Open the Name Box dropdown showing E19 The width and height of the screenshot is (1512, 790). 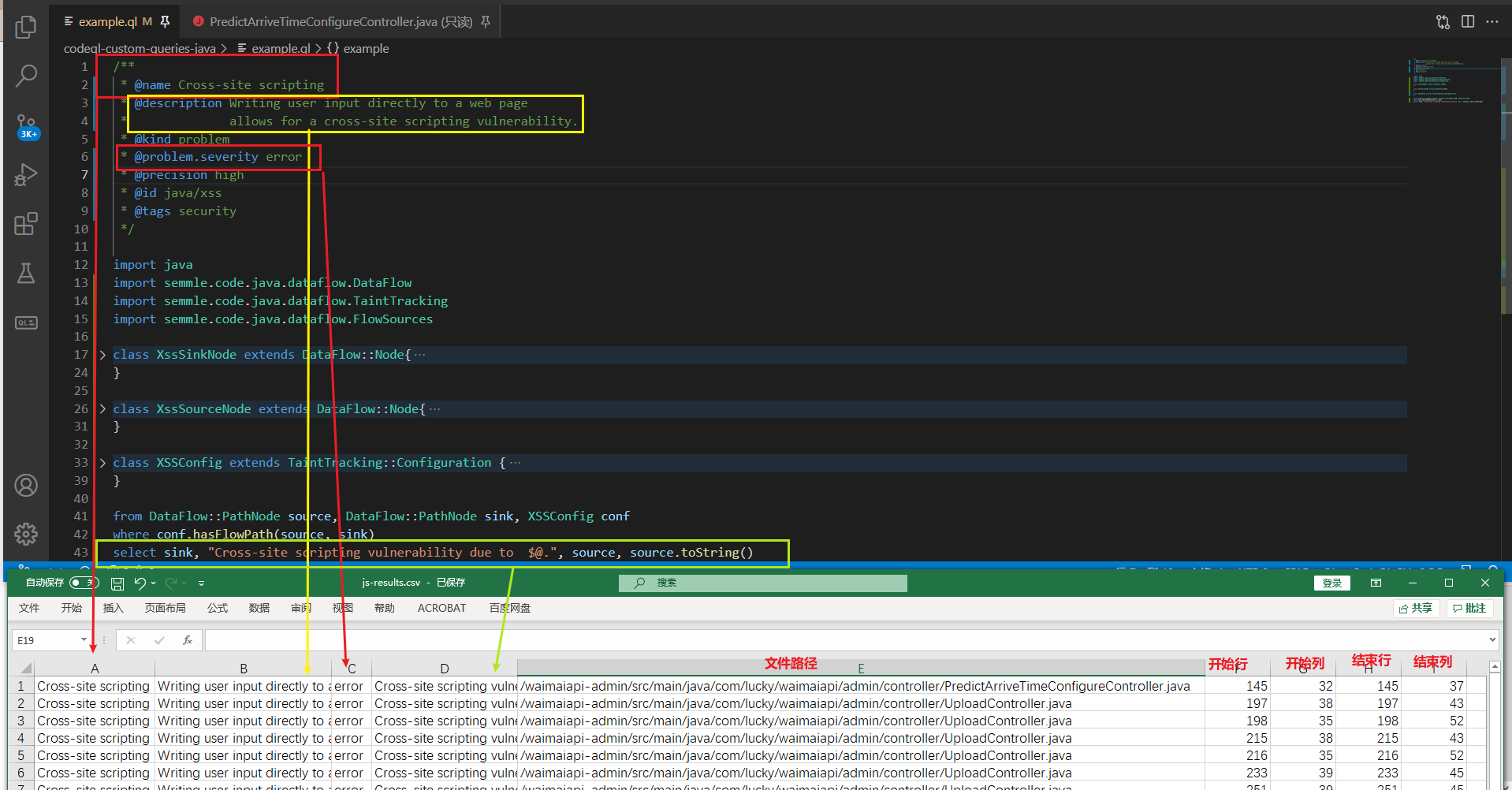pyautogui.click(x=84, y=640)
